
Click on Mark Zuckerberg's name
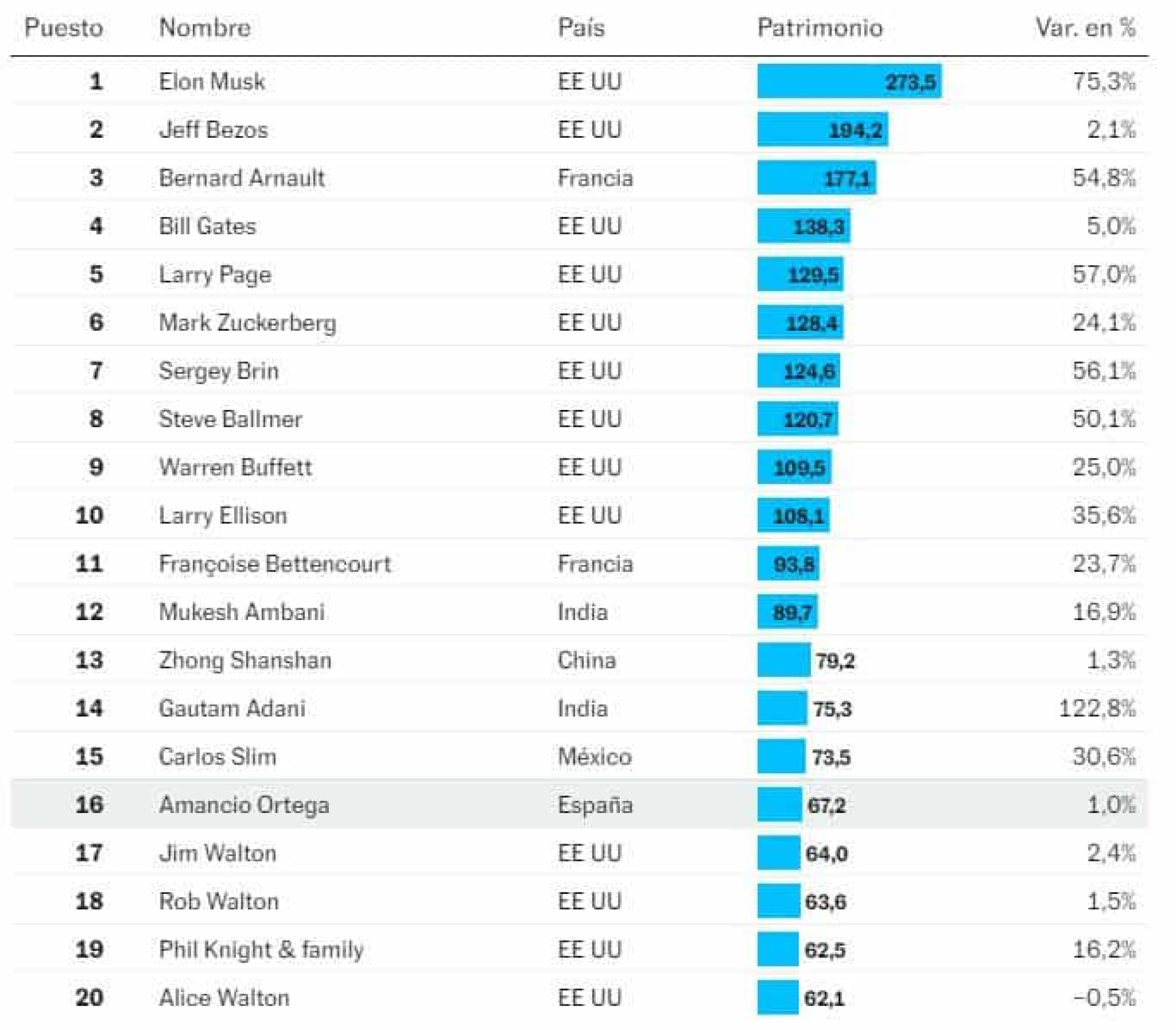tap(247, 323)
